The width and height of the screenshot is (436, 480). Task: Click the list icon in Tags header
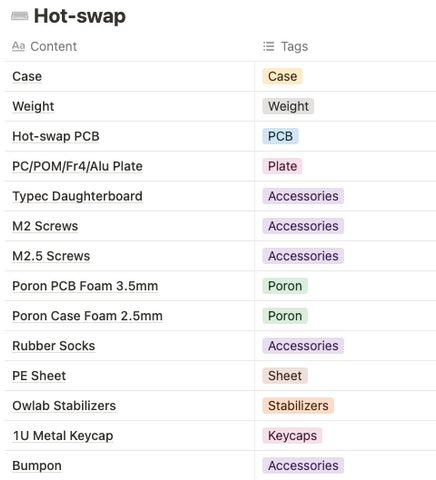[269, 46]
